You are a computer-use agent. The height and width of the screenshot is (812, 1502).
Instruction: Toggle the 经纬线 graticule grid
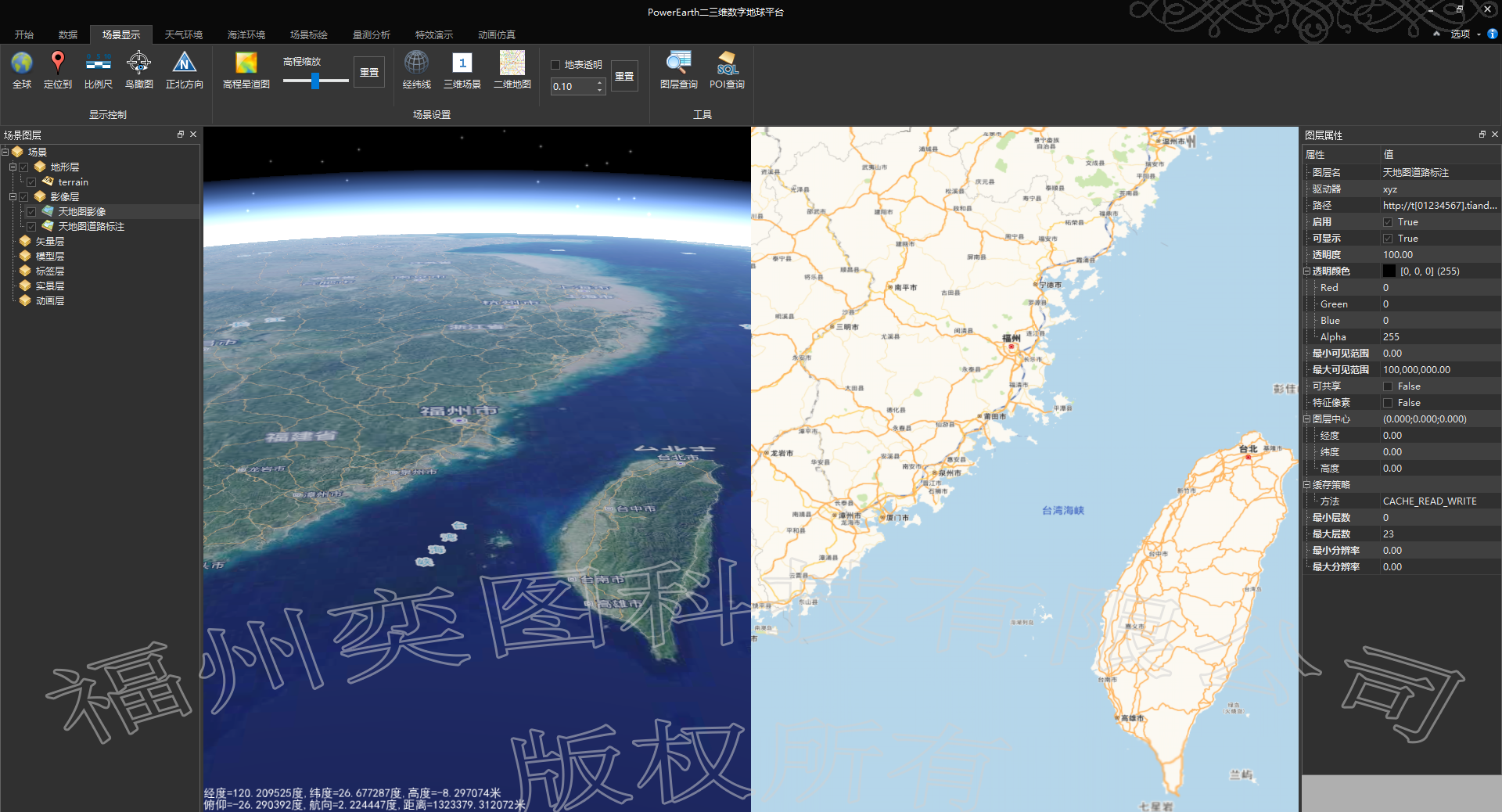click(416, 63)
